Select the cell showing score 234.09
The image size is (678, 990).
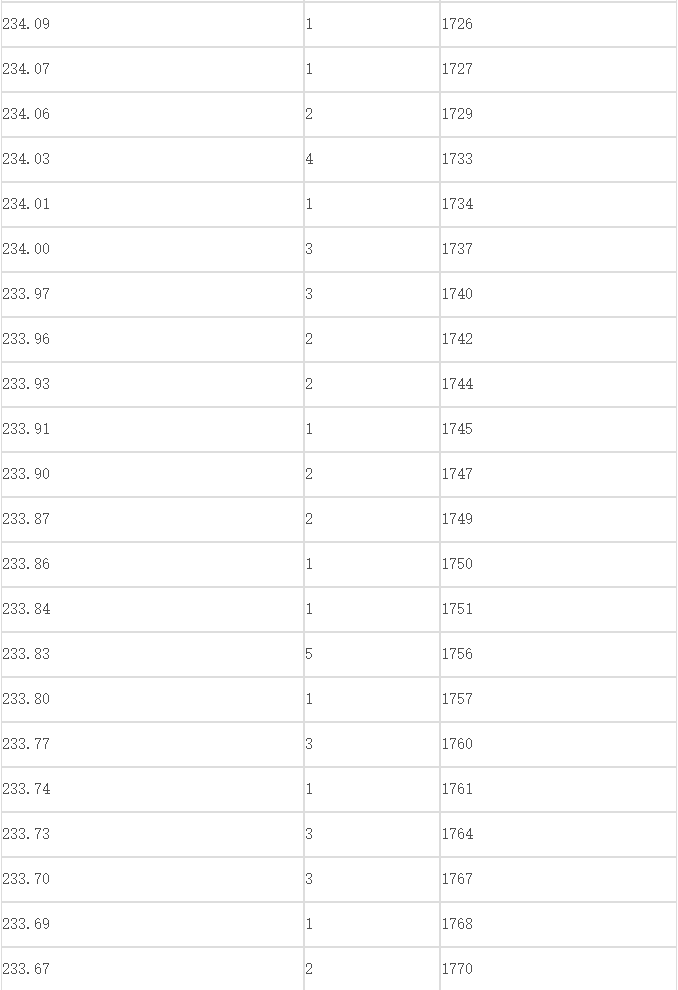(x=152, y=24)
